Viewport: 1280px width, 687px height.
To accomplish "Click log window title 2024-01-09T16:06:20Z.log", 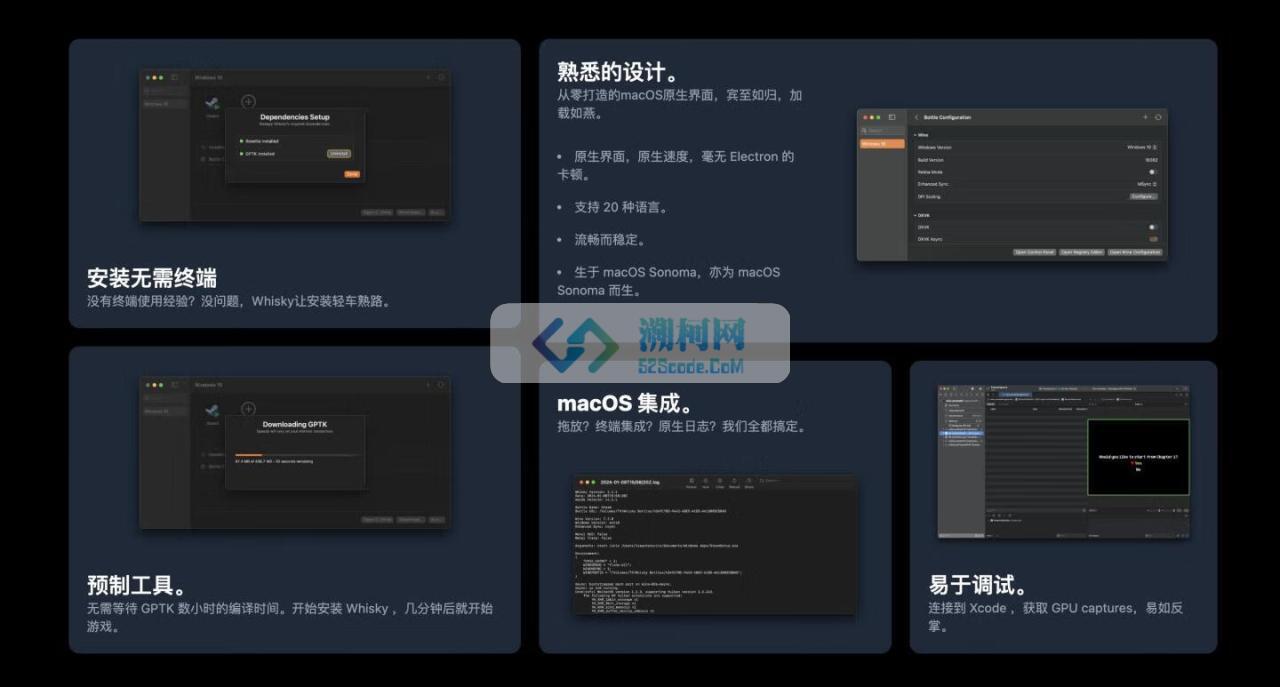I will (x=630, y=482).
